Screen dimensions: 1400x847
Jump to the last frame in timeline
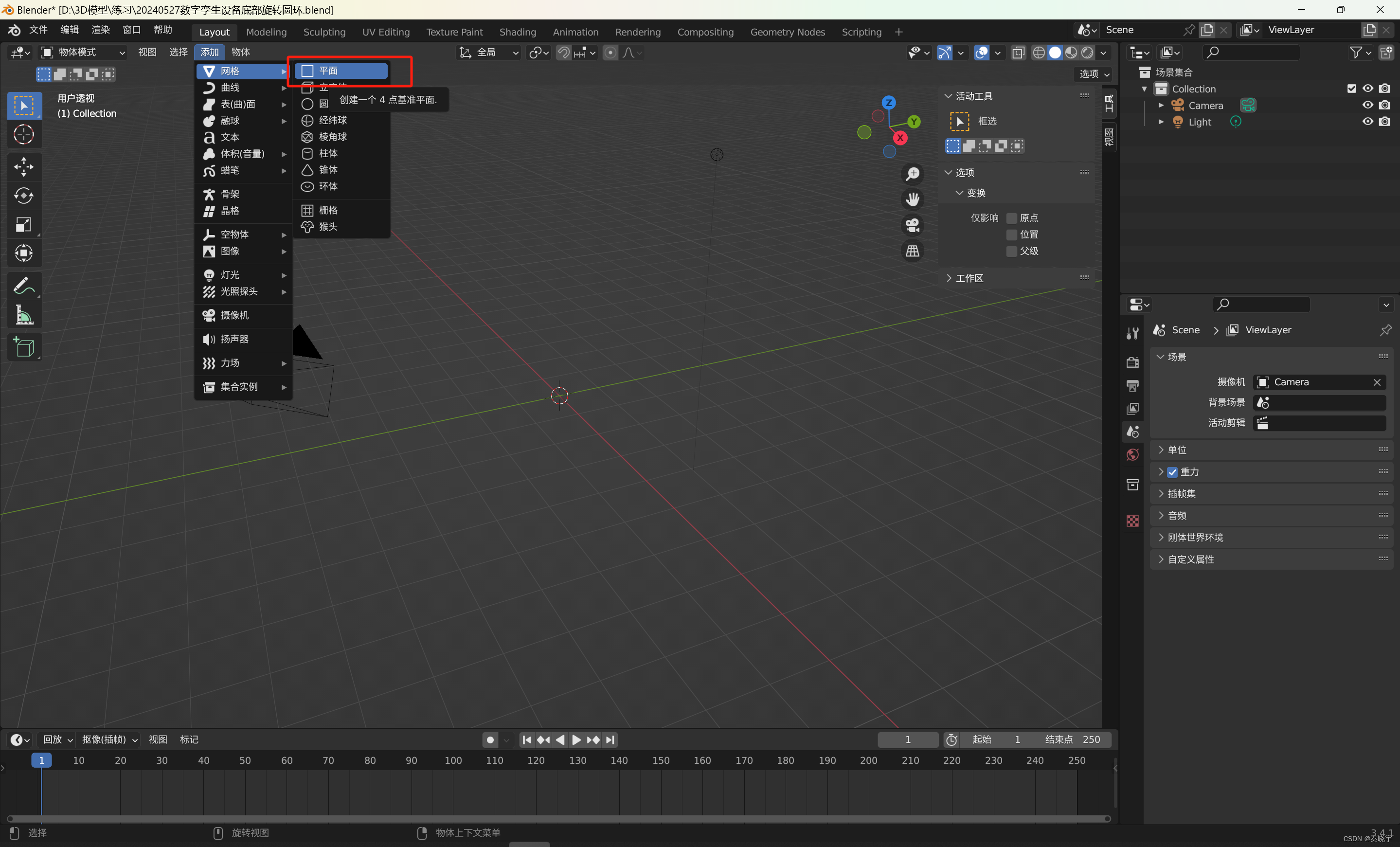(610, 739)
